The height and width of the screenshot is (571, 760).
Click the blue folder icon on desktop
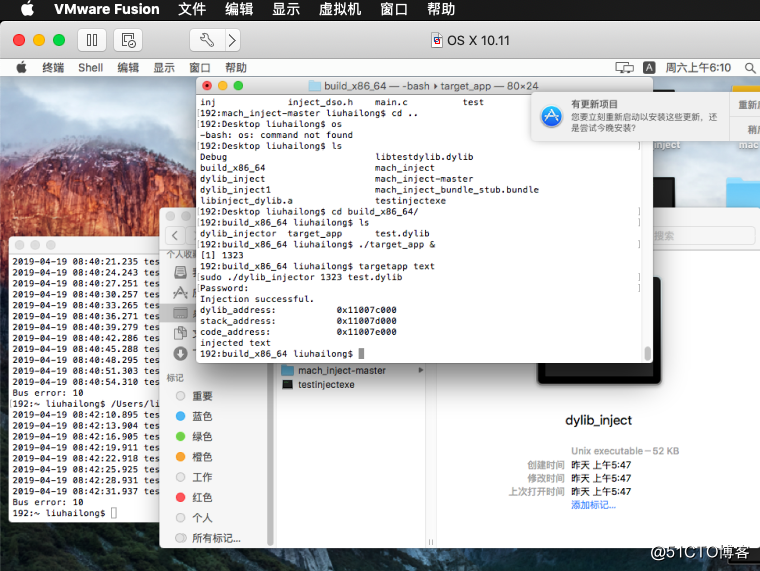pyautogui.click(x=743, y=192)
